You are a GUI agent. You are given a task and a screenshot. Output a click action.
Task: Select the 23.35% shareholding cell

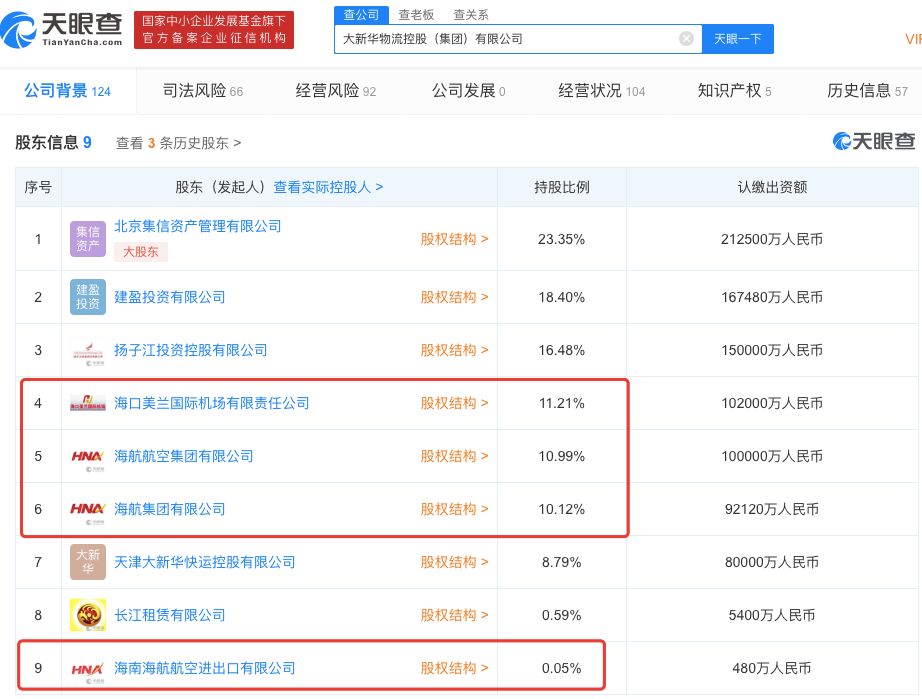click(x=562, y=239)
